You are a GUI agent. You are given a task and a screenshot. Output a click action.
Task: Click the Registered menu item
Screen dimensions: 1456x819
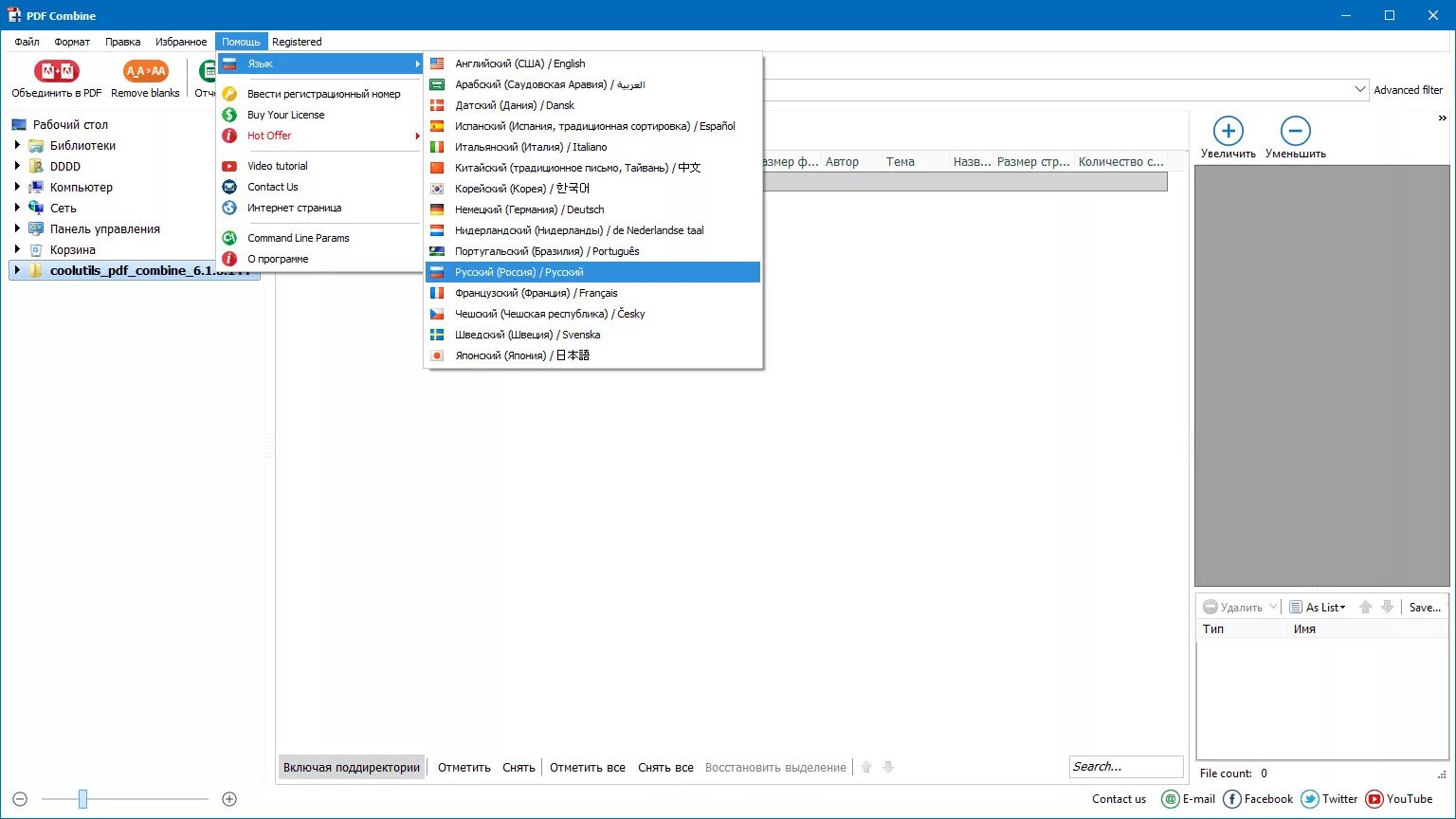pos(297,42)
